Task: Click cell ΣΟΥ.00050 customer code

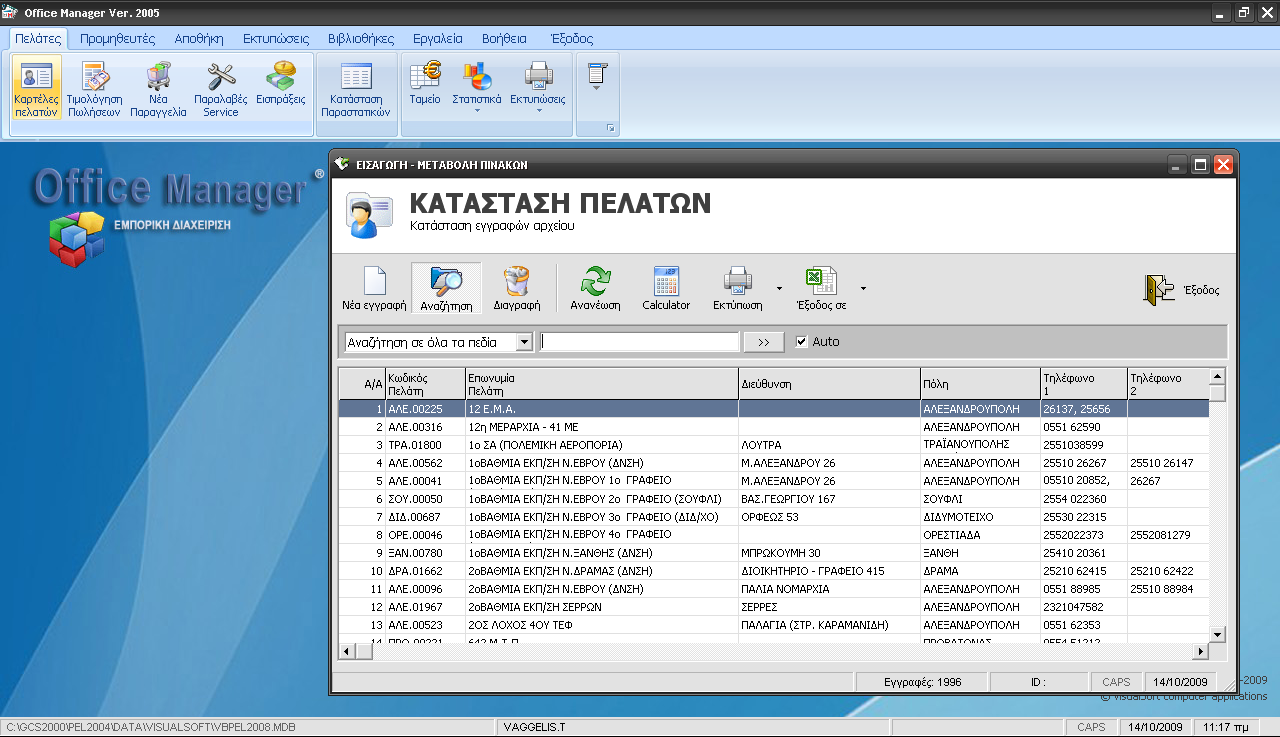Action: [425, 499]
